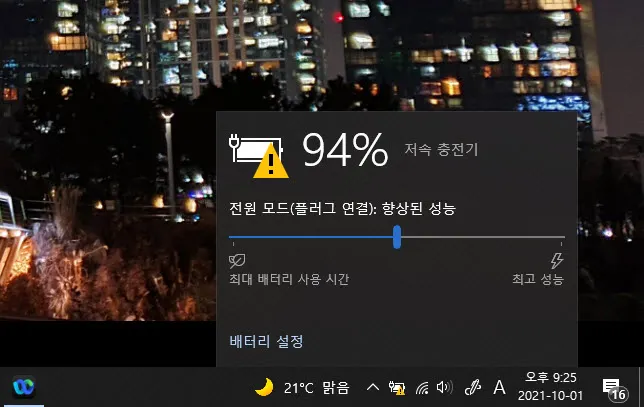This screenshot has width=644, height=407.
Task: Open the clock showing 오후 9:25
Action: pos(550,386)
